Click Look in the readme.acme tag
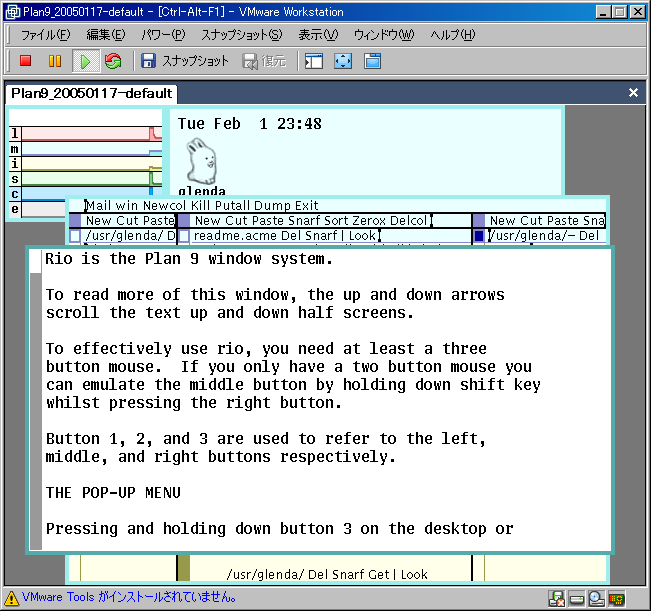Image resolution: width=651 pixels, height=611 pixels. coord(362,236)
